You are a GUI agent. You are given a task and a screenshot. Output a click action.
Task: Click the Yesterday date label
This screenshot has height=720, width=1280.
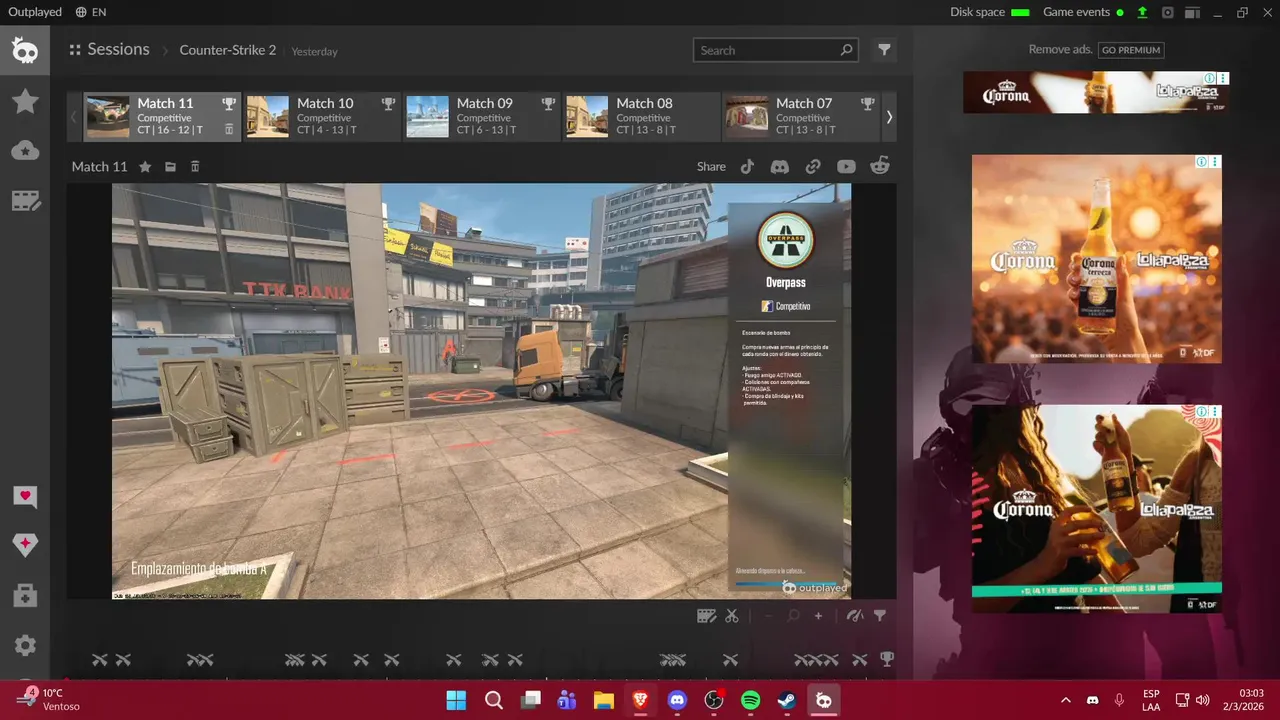click(314, 51)
